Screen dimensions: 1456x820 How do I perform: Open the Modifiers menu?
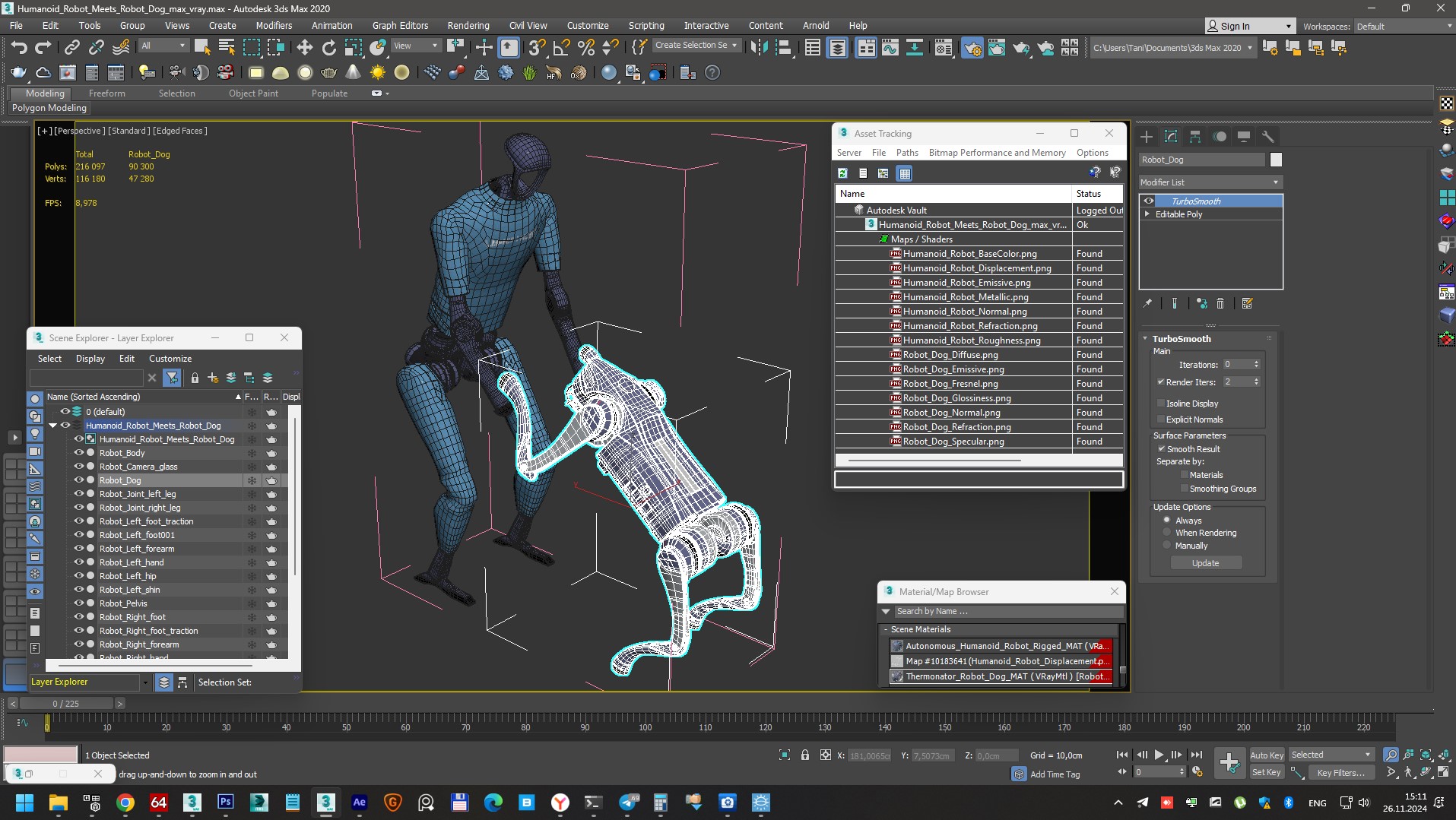pos(273,25)
